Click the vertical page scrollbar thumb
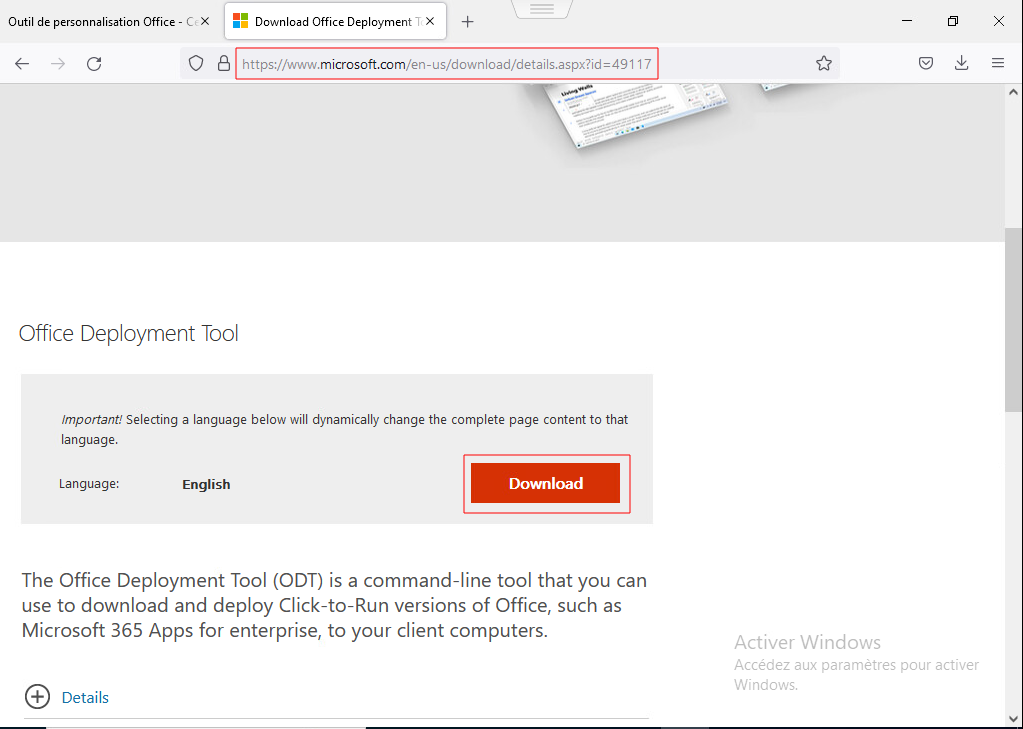 tap(1013, 320)
